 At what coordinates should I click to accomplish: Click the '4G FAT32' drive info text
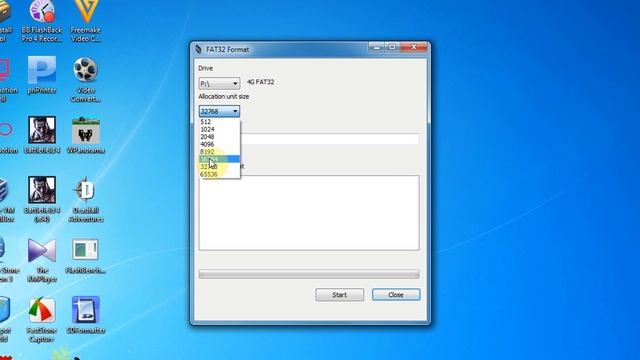click(x=260, y=82)
